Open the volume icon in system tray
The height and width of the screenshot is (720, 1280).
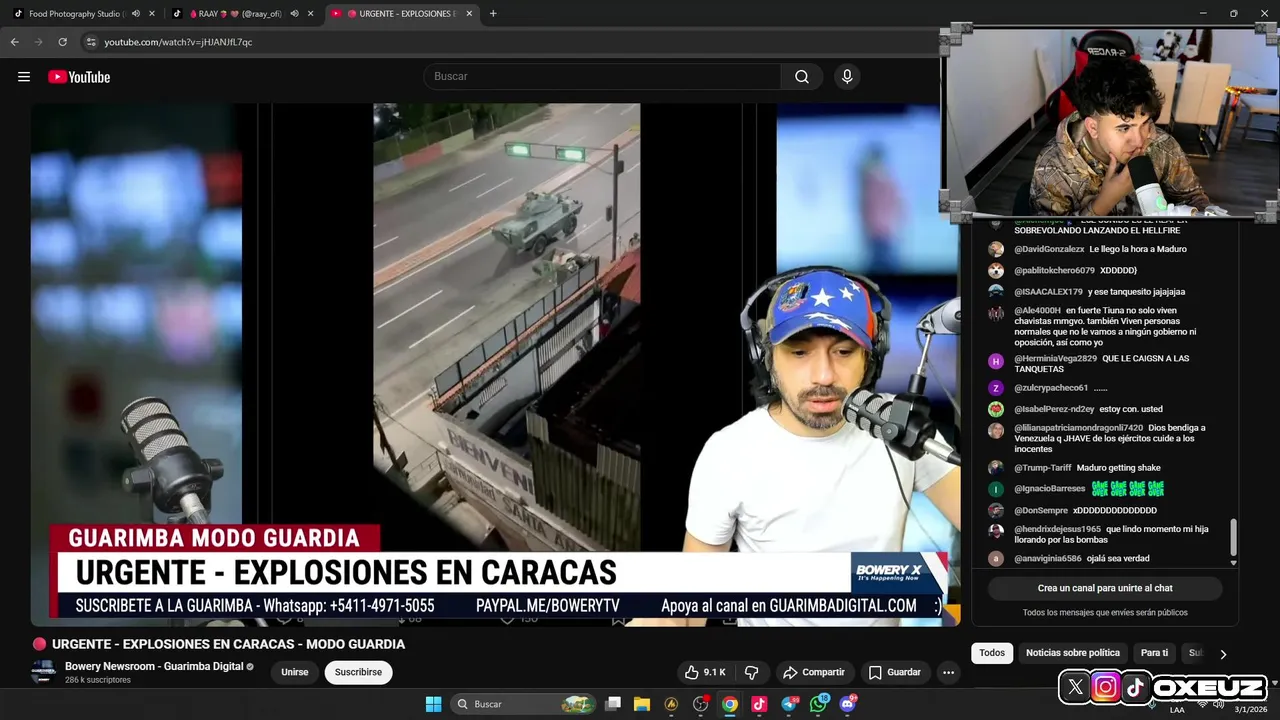click(1218, 706)
